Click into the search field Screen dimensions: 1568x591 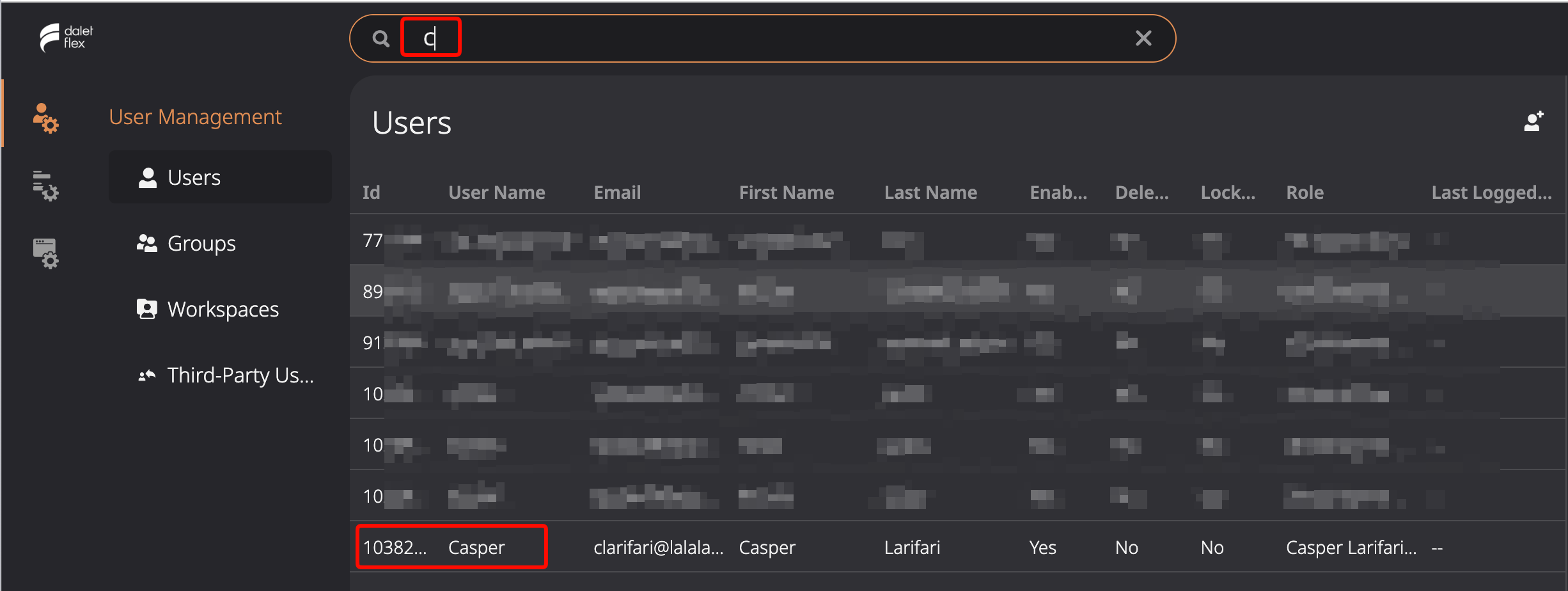coord(762,38)
